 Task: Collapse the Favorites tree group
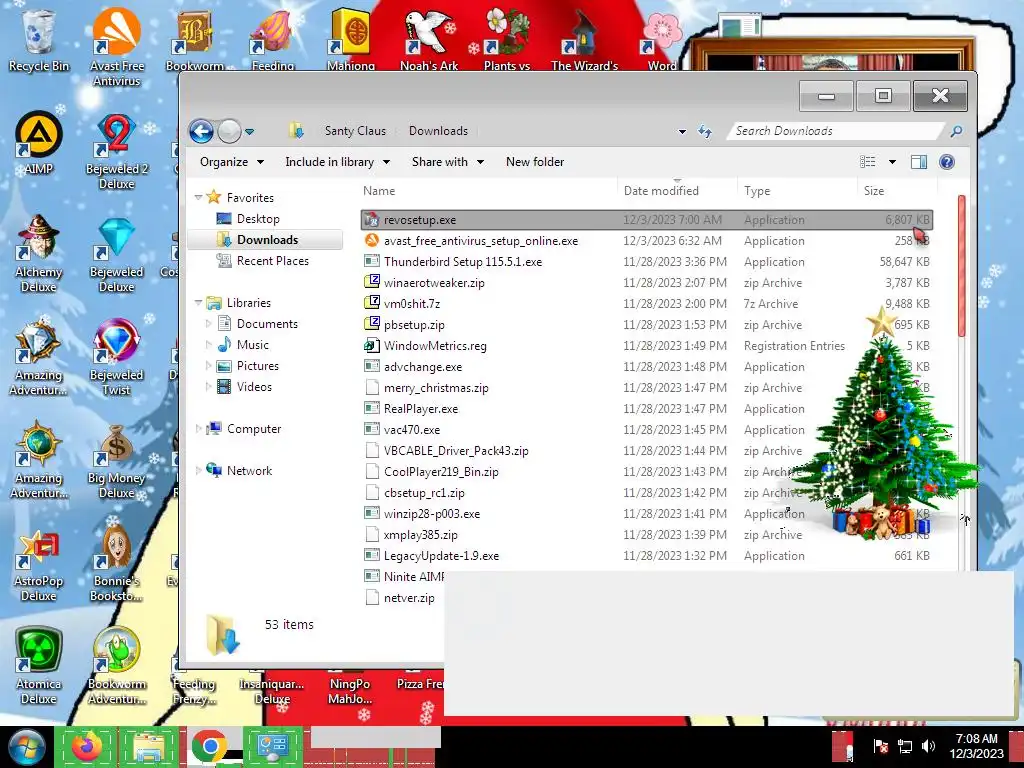pos(199,197)
